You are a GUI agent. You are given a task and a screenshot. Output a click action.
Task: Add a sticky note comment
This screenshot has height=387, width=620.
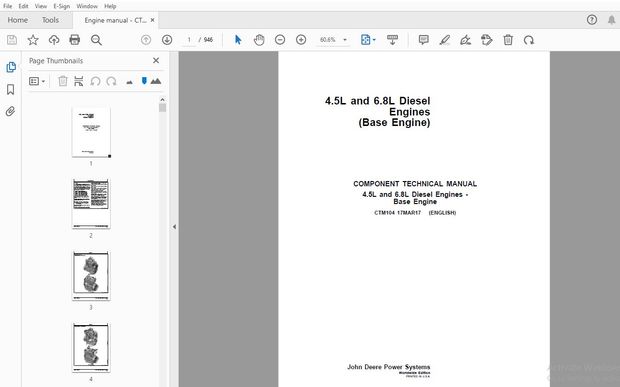coord(423,40)
